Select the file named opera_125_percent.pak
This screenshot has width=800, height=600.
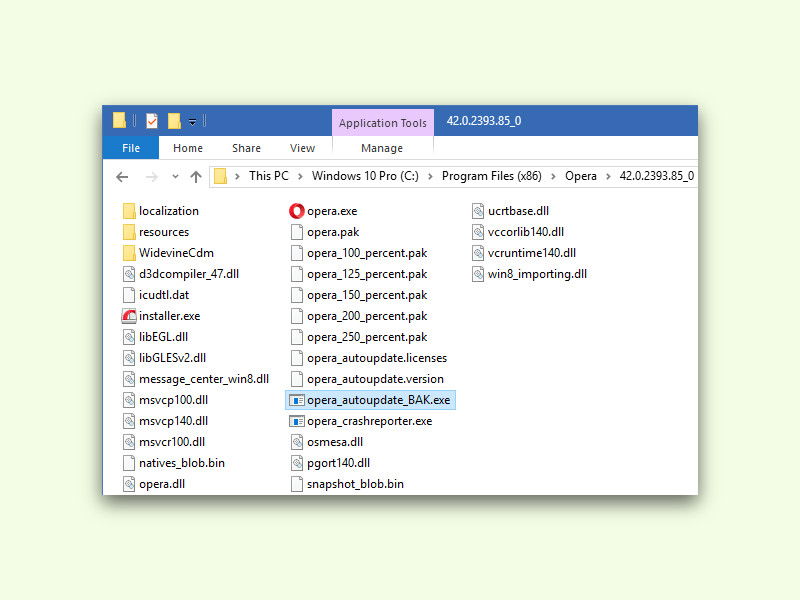[x=359, y=274]
